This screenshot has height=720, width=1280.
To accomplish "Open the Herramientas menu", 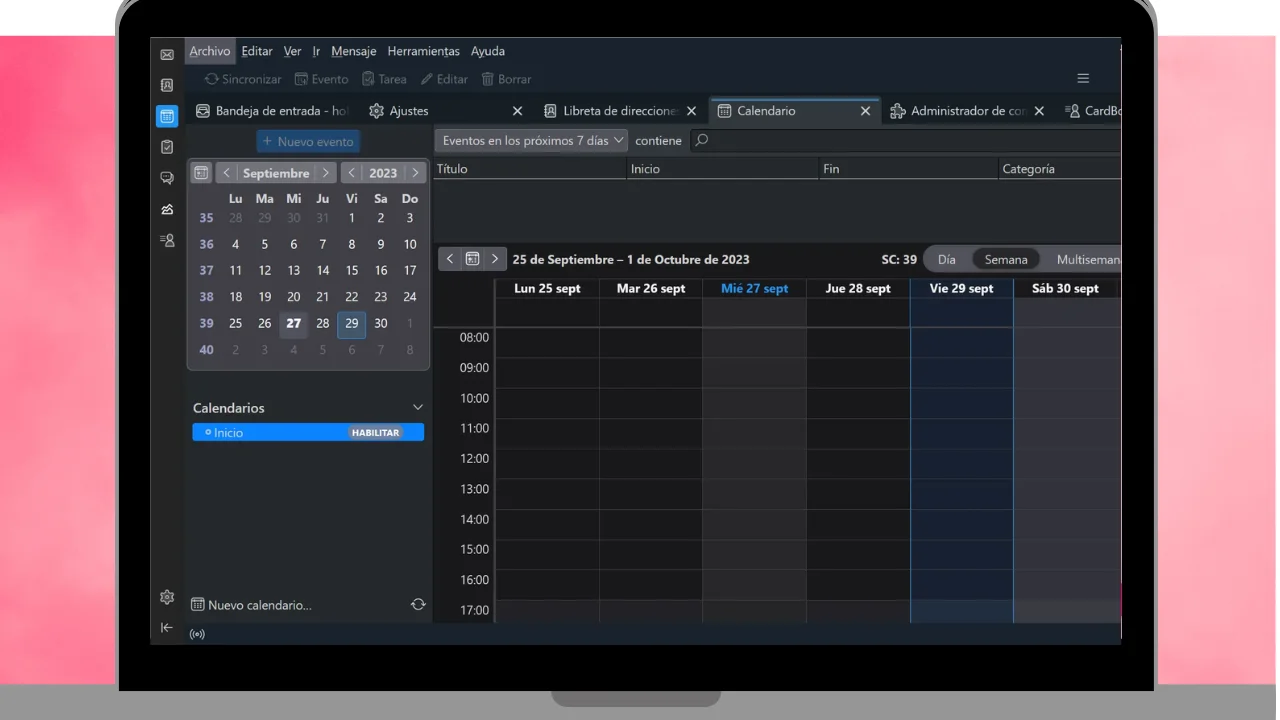I will [424, 51].
